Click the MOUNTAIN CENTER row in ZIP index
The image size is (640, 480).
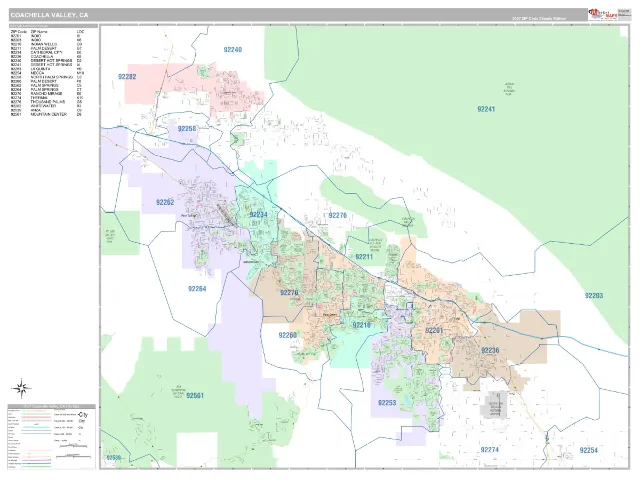pyautogui.click(x=47, y=114)
